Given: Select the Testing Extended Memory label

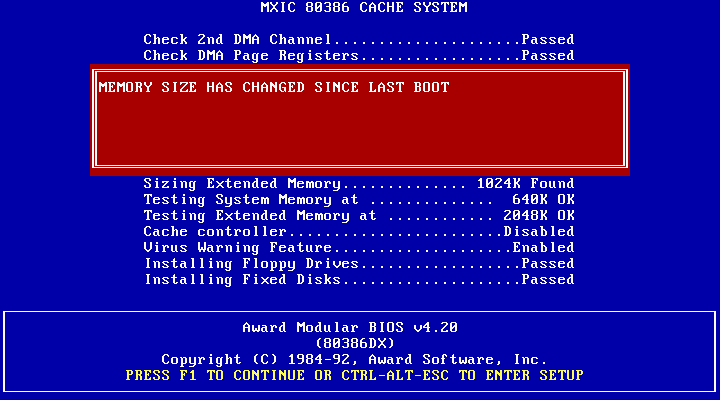Looking at the screenshot, I should coord(260,216).
